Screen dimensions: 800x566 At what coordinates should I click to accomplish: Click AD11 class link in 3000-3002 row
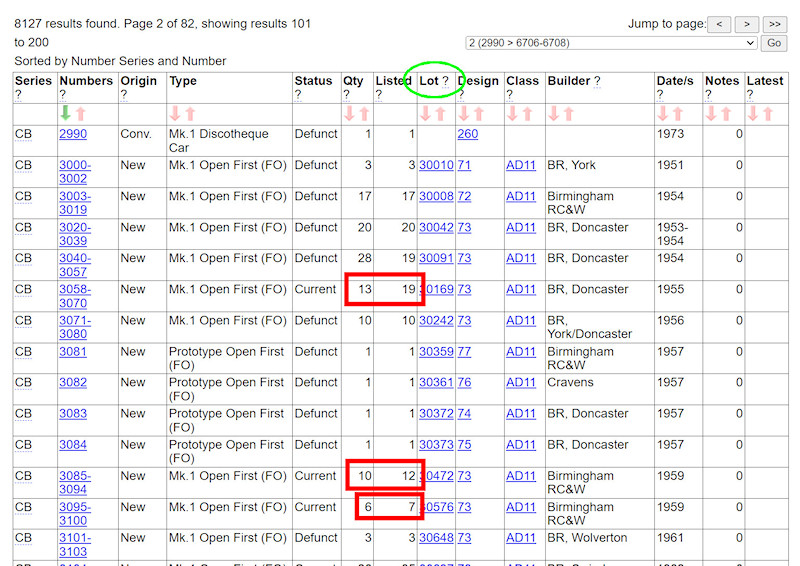coord(521,165)
